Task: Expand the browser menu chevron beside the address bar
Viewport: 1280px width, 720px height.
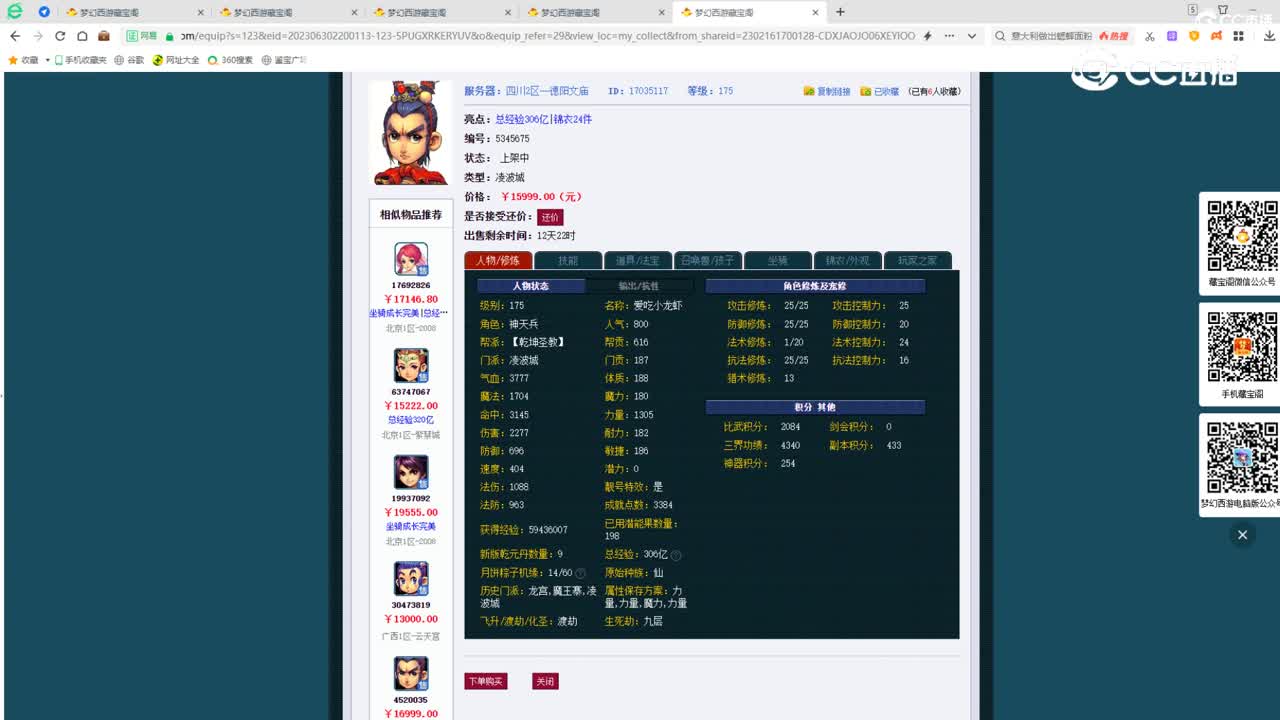Action: (971, 35)
